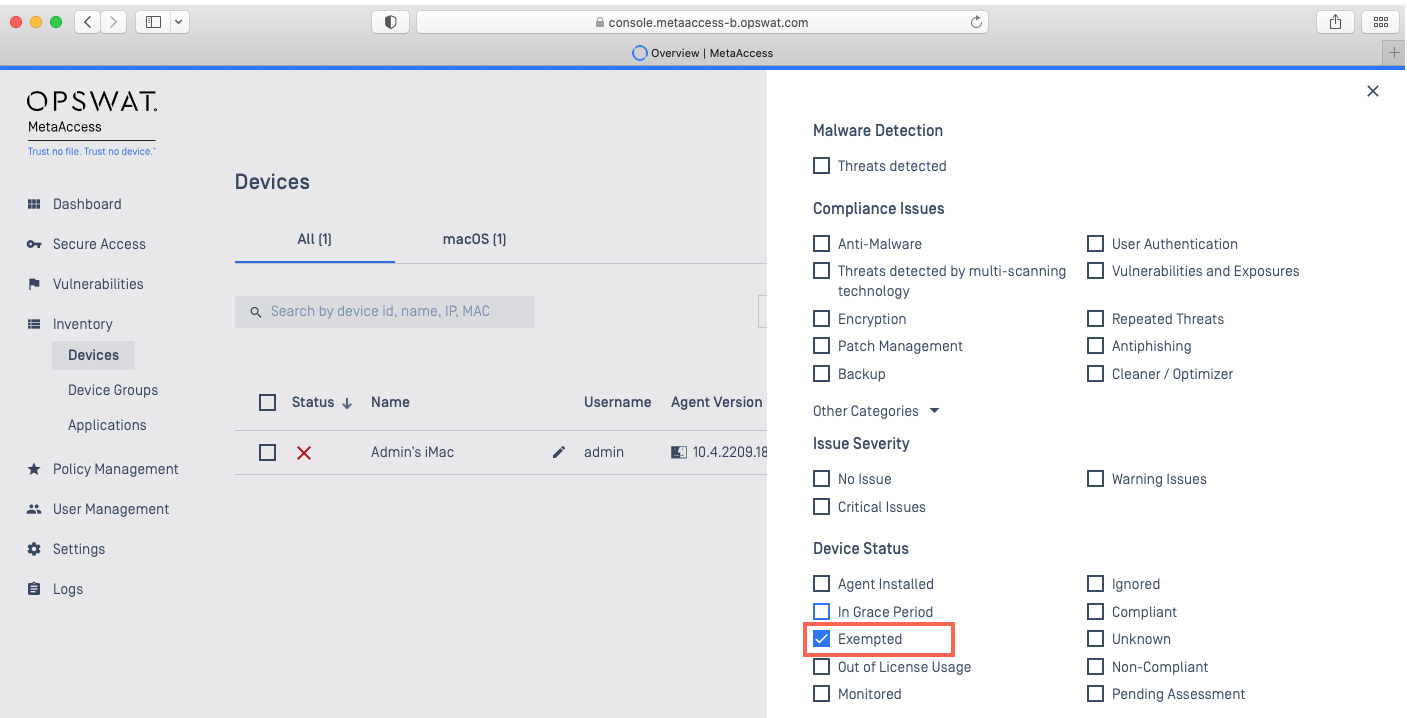Click the Vulnerabilities flag icon
The image size is (1407, 718).
34,284
